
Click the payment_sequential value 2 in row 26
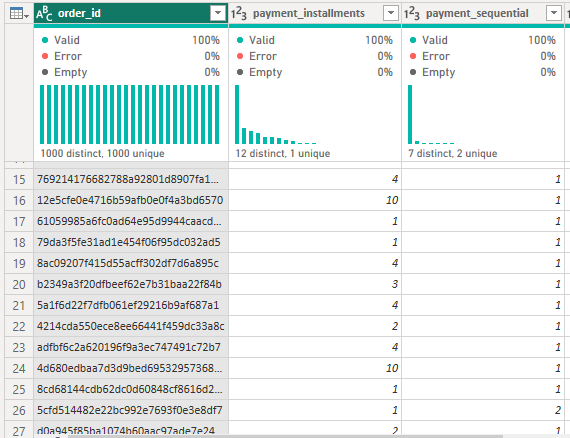point(558,410)
